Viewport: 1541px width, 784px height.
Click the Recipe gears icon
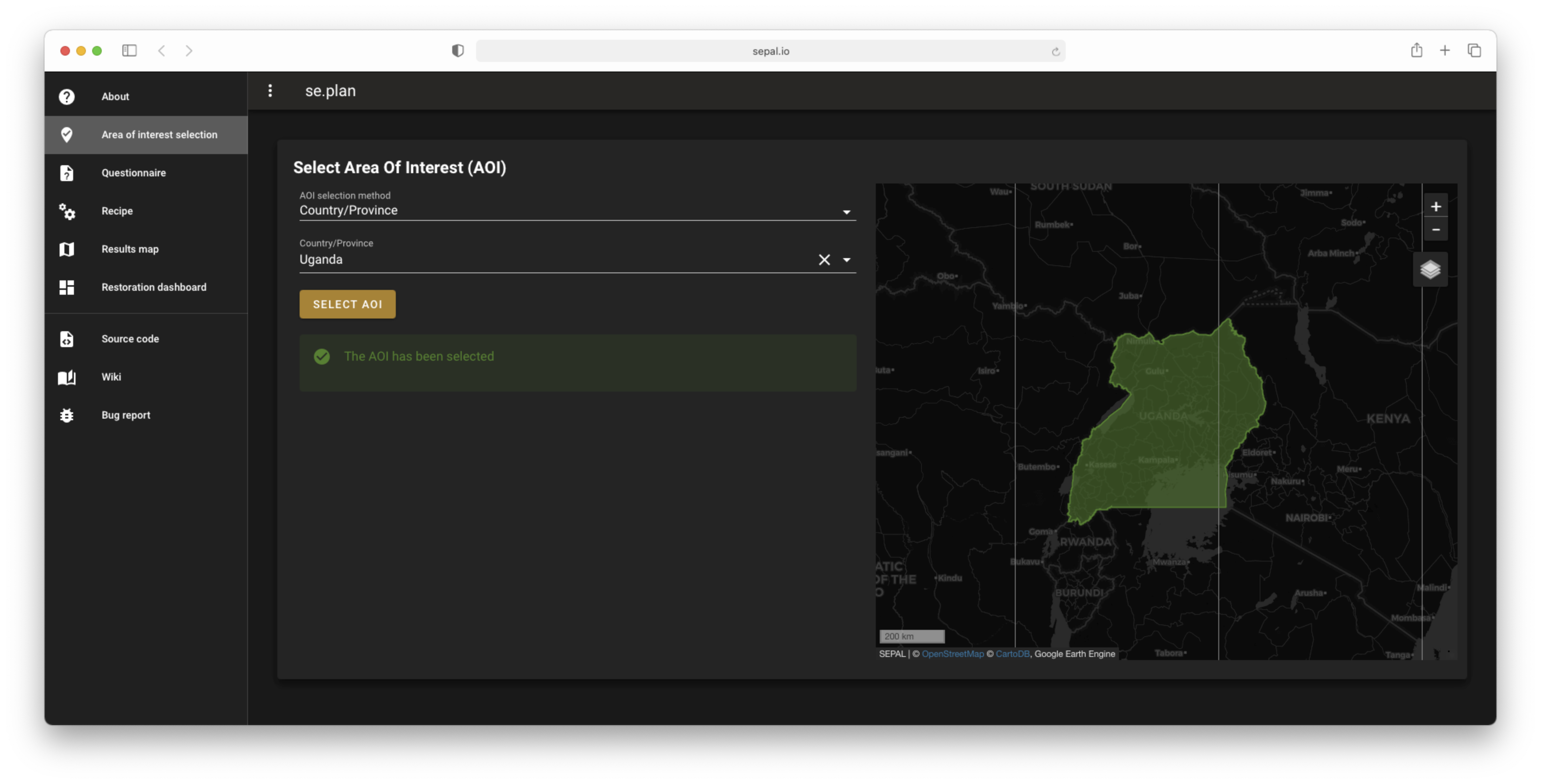66,211
